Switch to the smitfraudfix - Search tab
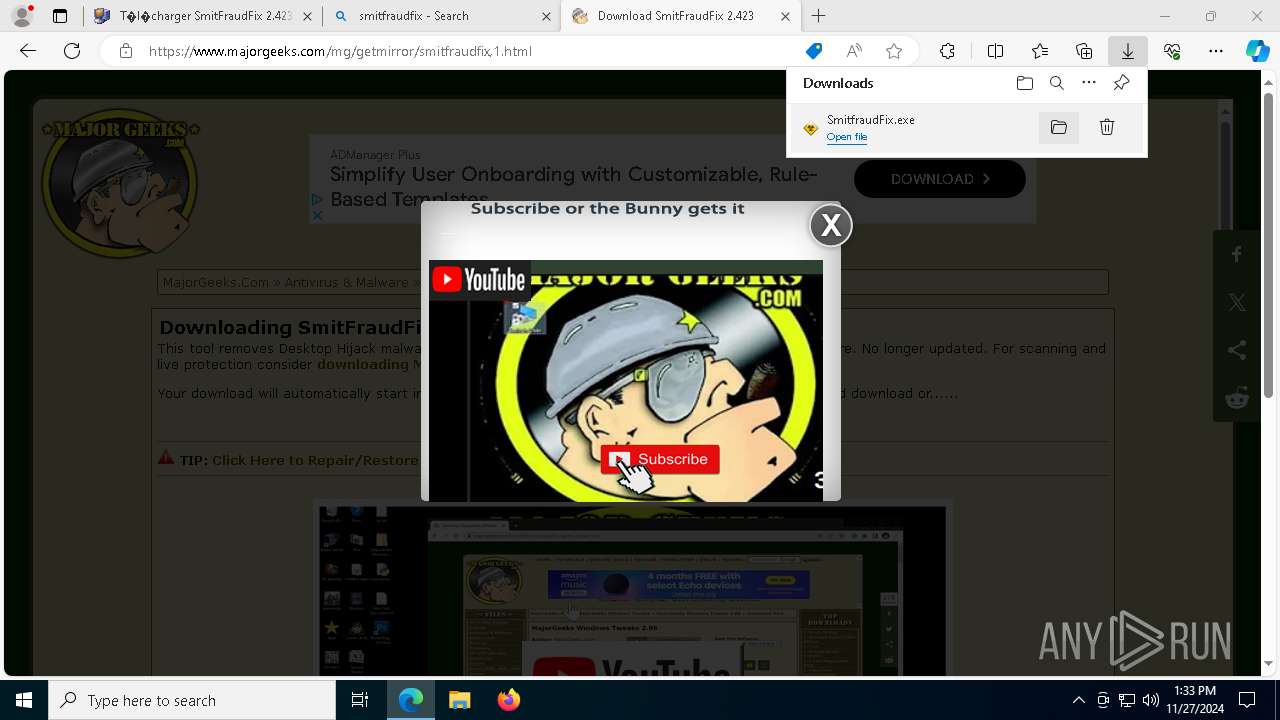 point(443,16)
